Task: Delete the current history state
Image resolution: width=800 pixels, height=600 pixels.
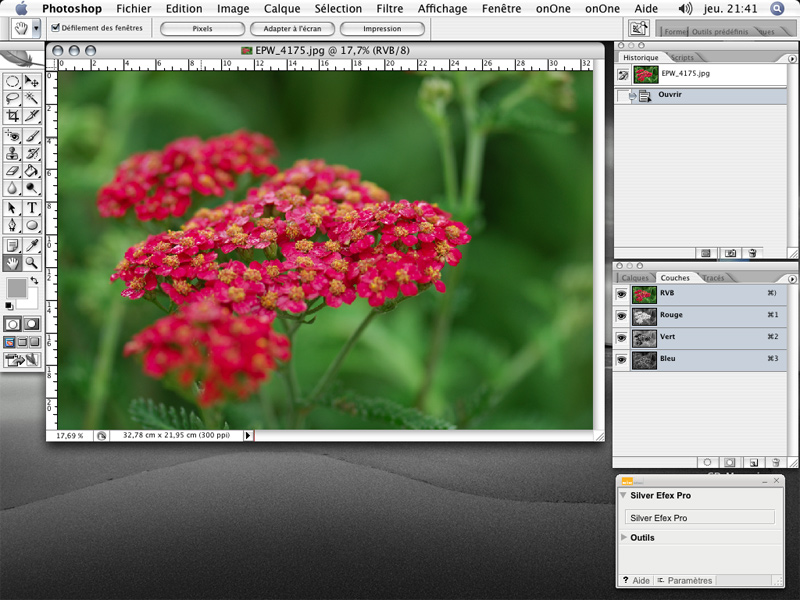Action: click(x=753, y=253)
